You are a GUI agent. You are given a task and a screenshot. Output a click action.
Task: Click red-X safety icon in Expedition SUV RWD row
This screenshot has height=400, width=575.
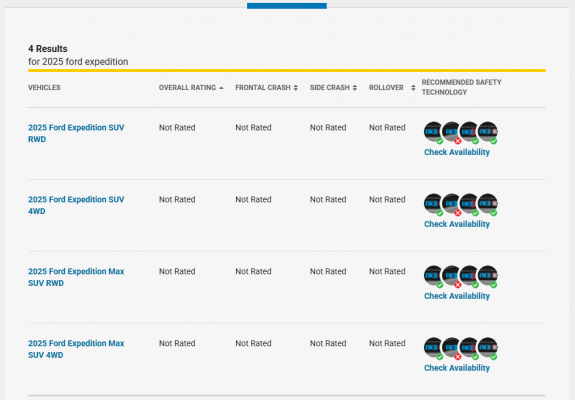(x=451, y=132)
